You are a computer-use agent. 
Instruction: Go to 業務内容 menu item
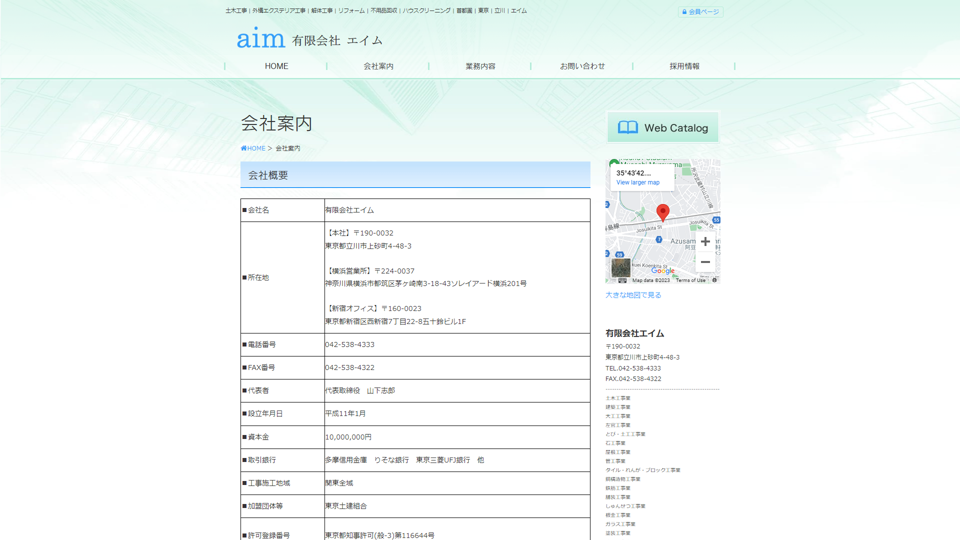pos(480,66)
